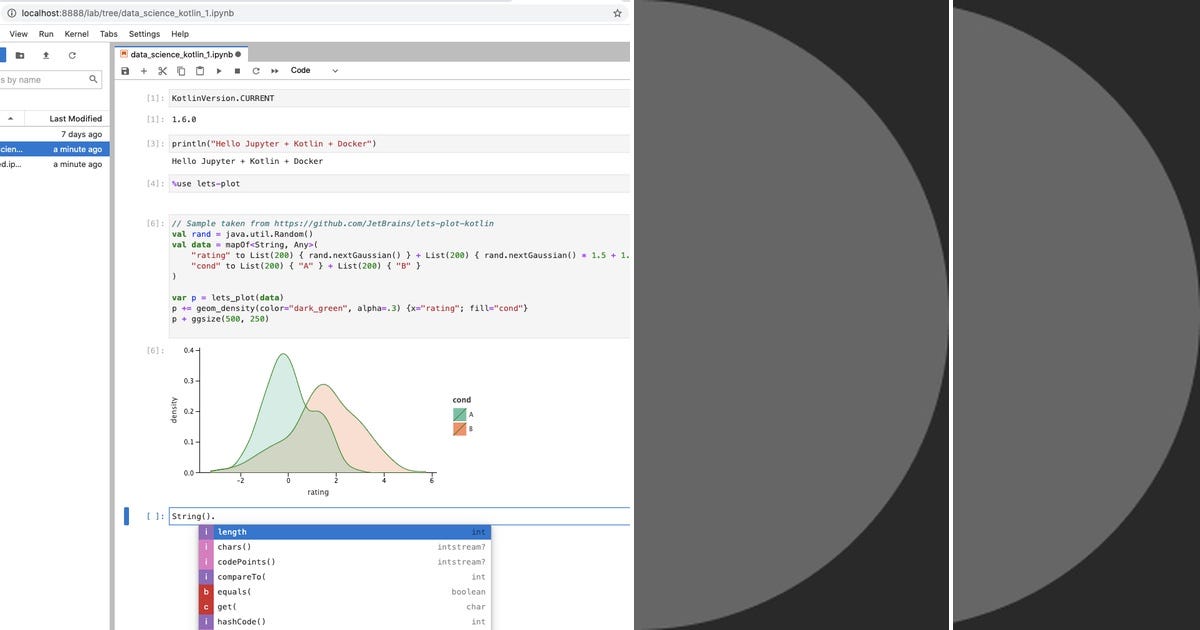1200x630 pixels.
Task: Open the Run menu
Action: pyautogui.click(x=46, y=34)
